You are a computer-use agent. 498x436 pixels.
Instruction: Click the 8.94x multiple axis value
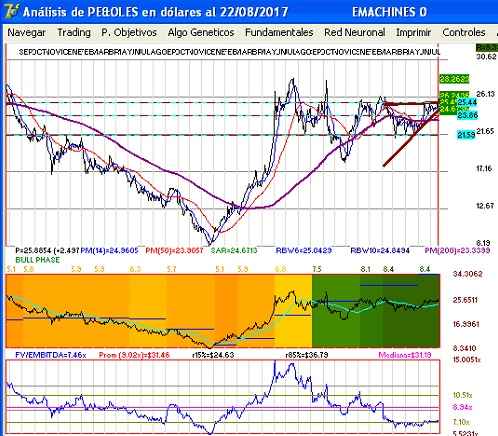tap(462, 407)
